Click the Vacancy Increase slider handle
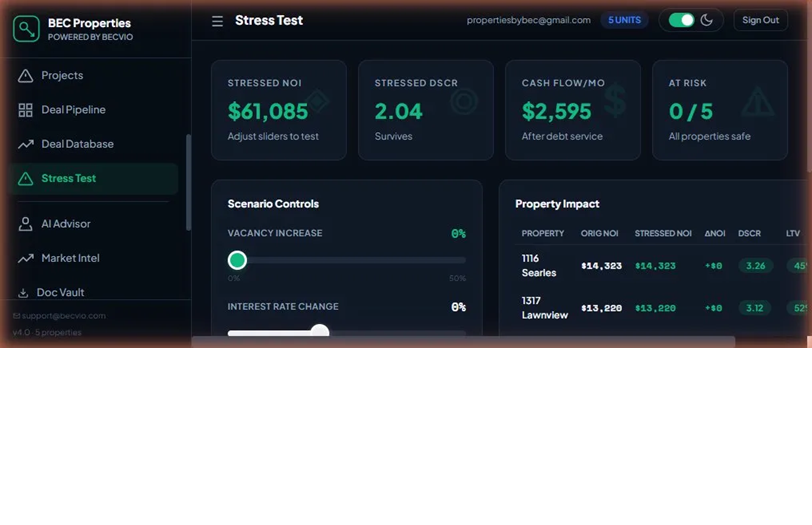This screenshot has width=812, height=525. [x=237, y=260]
